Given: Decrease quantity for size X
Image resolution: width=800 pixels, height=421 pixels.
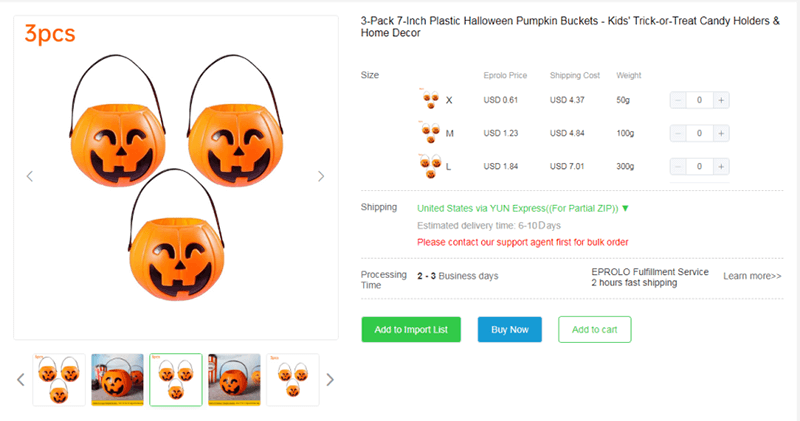Looking at the screenshot, I should (x=679, y=100).
